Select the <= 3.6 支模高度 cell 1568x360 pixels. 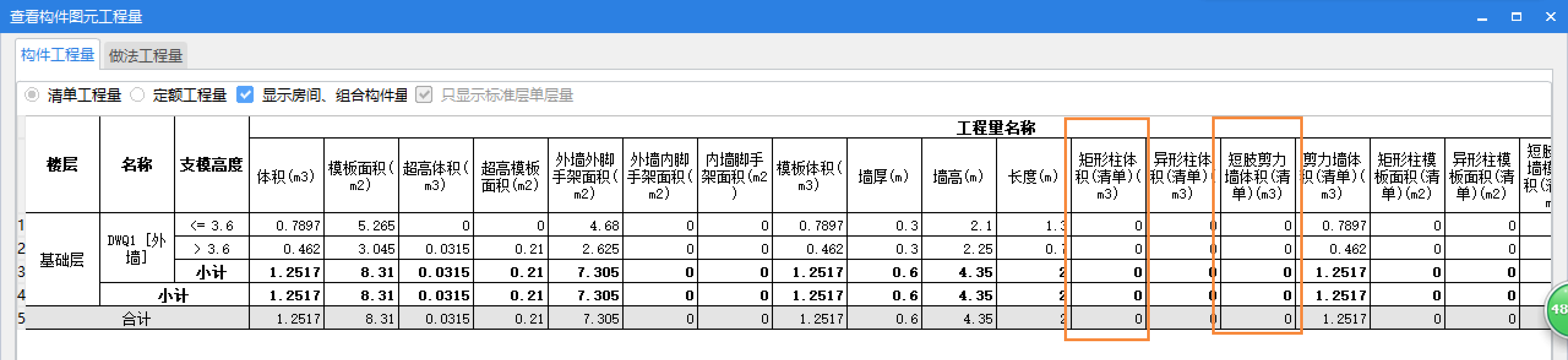point(211,226)
